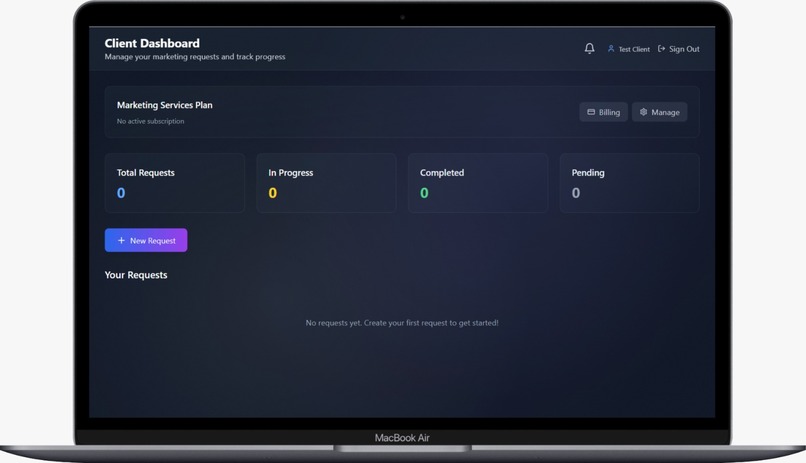The height and width of the screenshot is (463, 806).
Task: Click the 'No requests yet' message
Action: (x=402, y=323)
